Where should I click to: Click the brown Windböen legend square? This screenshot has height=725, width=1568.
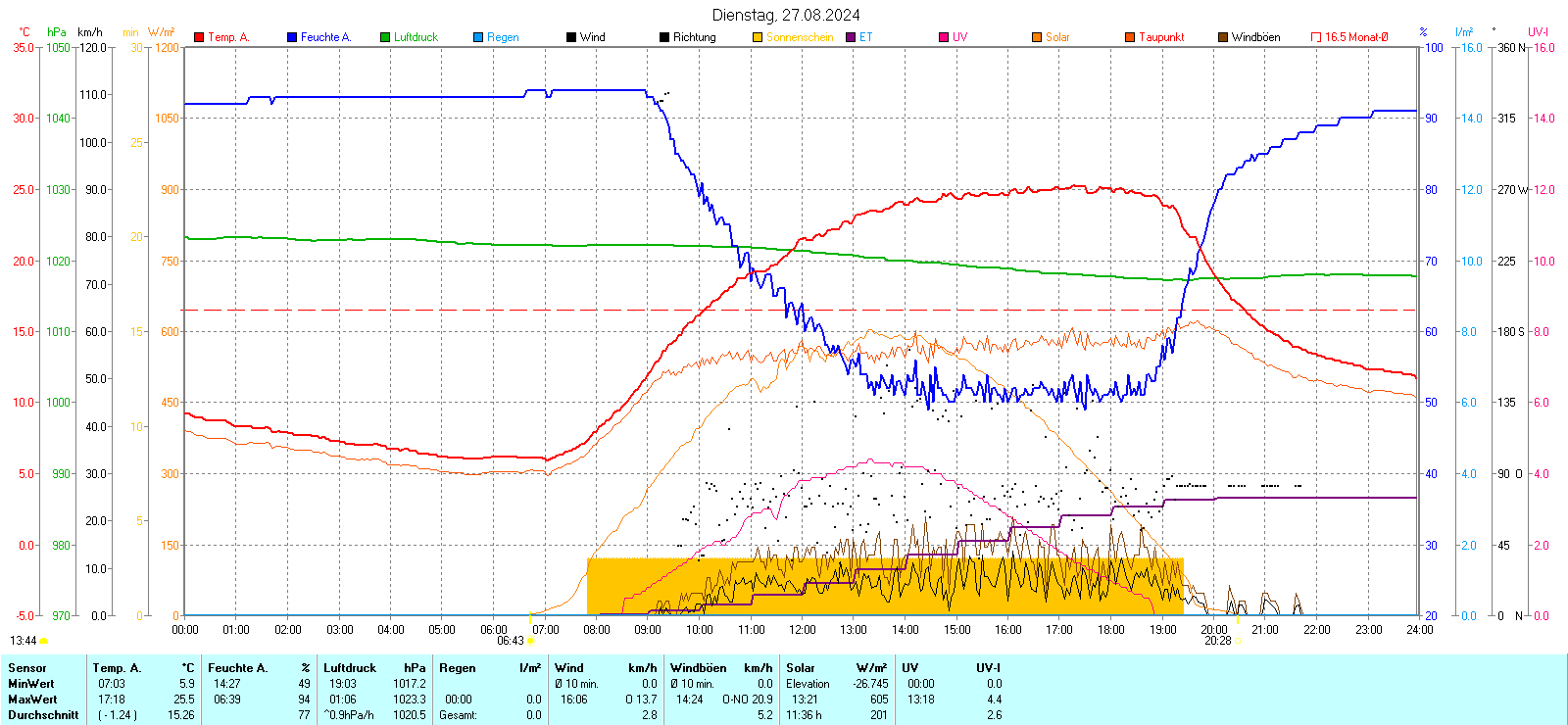coord(1223,37)
